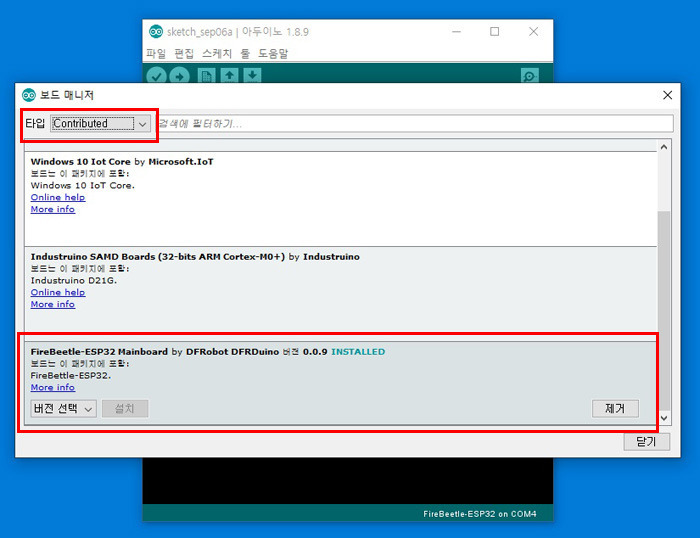The image size is (700, 538).
Task: Click the vertical scrollbar thumb in board list
Action: 664,310
